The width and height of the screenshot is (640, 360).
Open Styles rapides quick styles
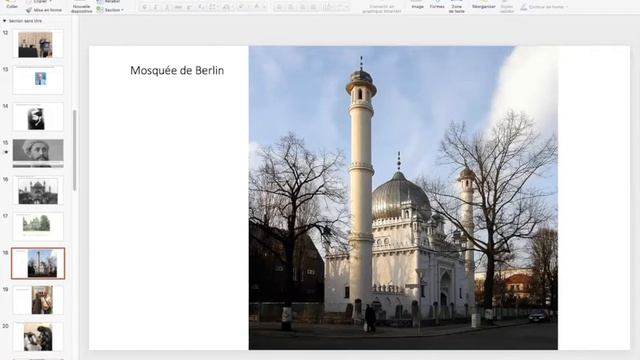[507, 7]
